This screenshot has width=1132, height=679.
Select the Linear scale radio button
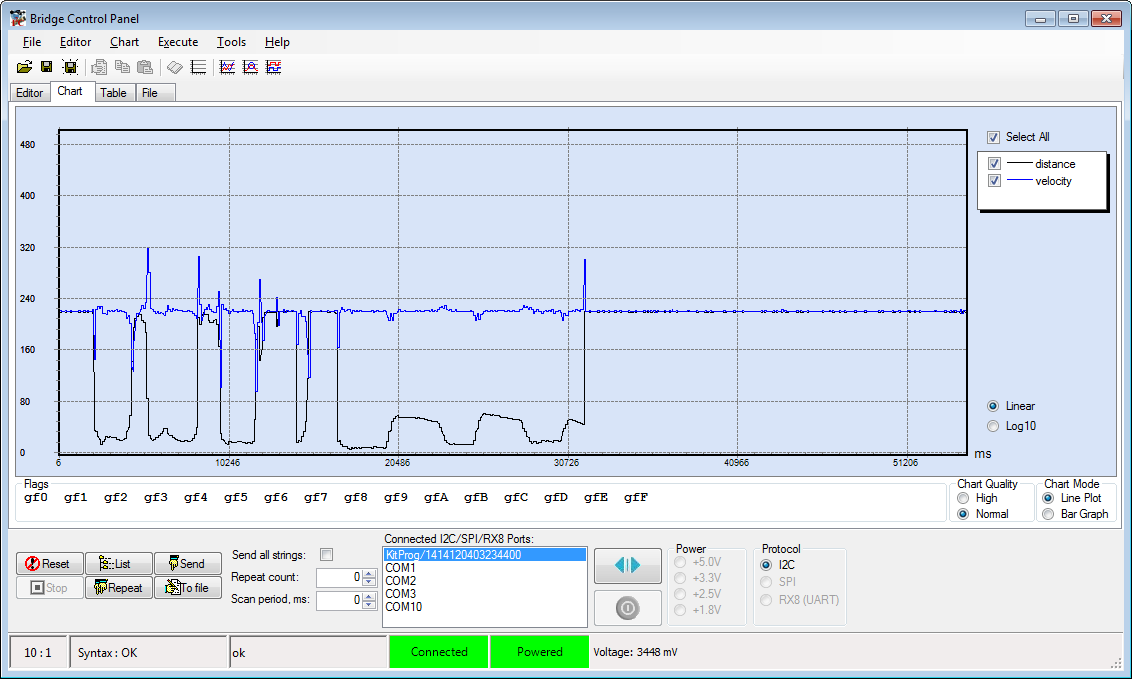tap(993, 406)
